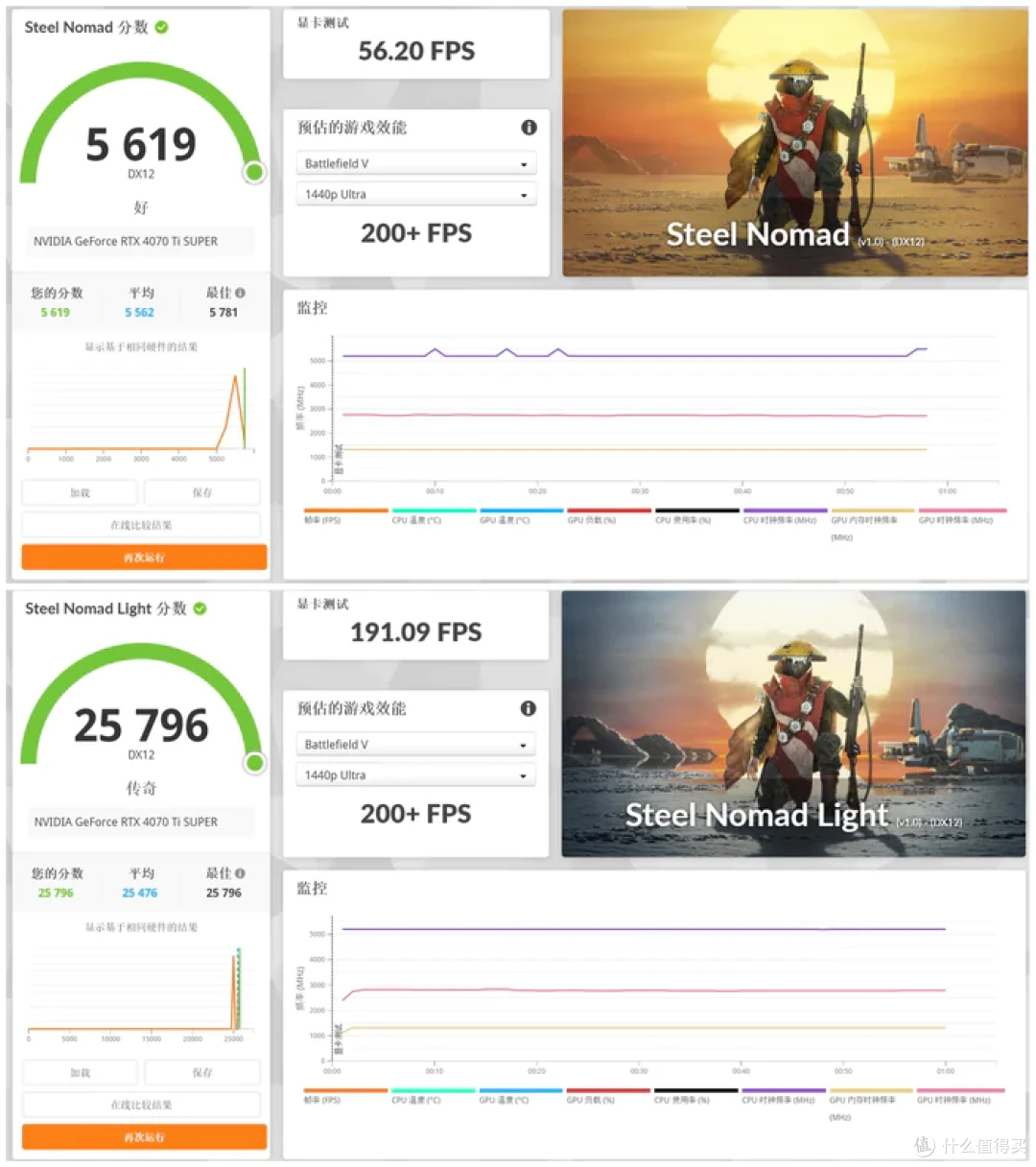This screenshot has width=1036, height=1167.
Task: Open the 1440p Ultra resolution dropdown in the Steel Nomad panel
Action: click(x=415, y=195)
